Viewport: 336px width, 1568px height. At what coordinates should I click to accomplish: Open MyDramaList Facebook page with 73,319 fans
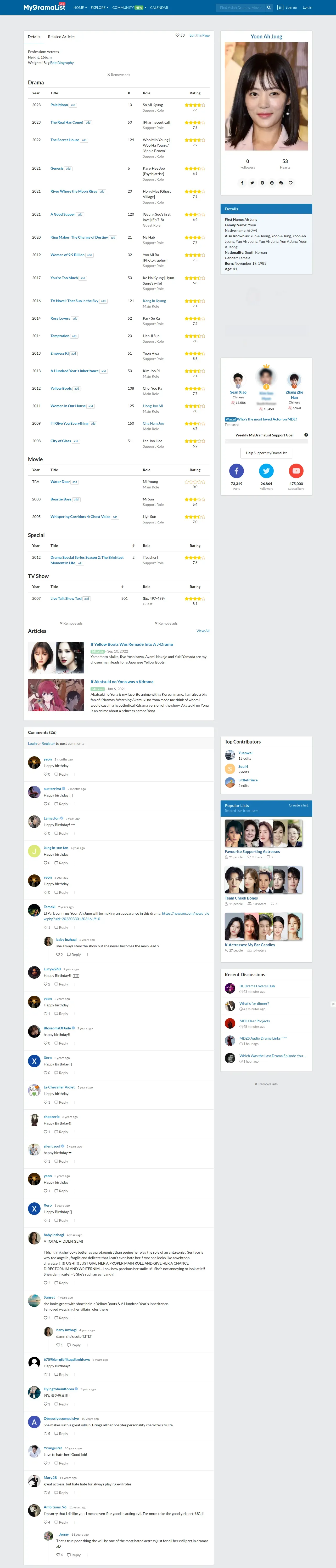(x=237, y=471)
